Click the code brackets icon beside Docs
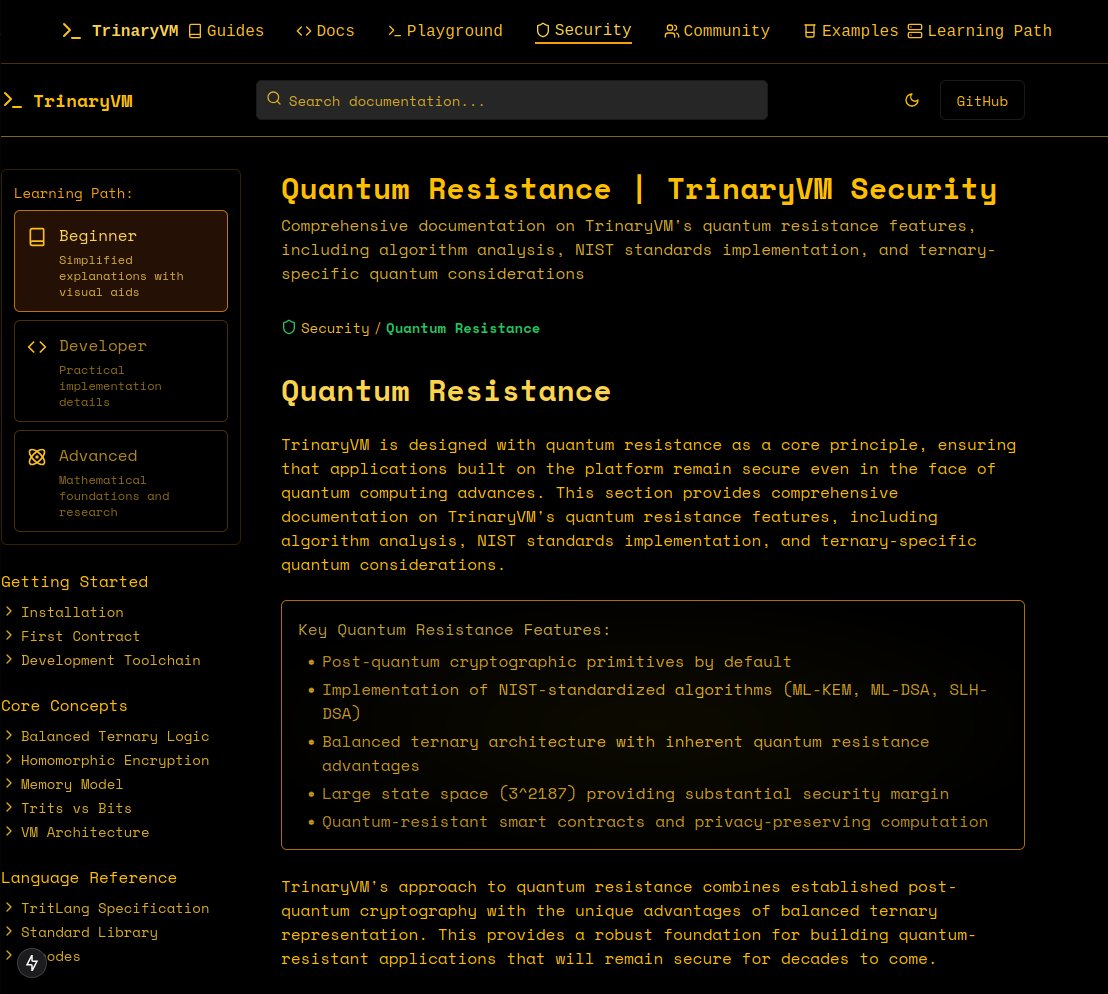This screenshot has height=994, width=1108. 304,31
